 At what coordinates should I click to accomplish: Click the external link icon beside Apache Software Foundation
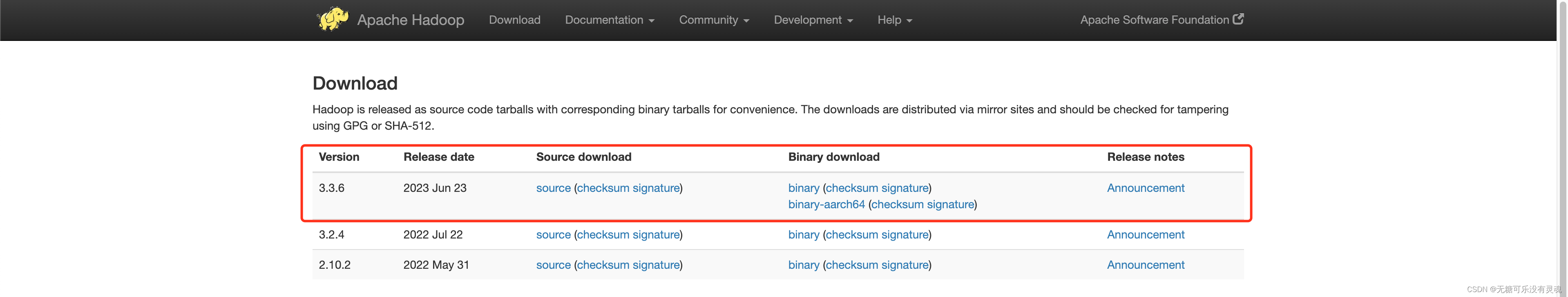(x=1238, y=19)
